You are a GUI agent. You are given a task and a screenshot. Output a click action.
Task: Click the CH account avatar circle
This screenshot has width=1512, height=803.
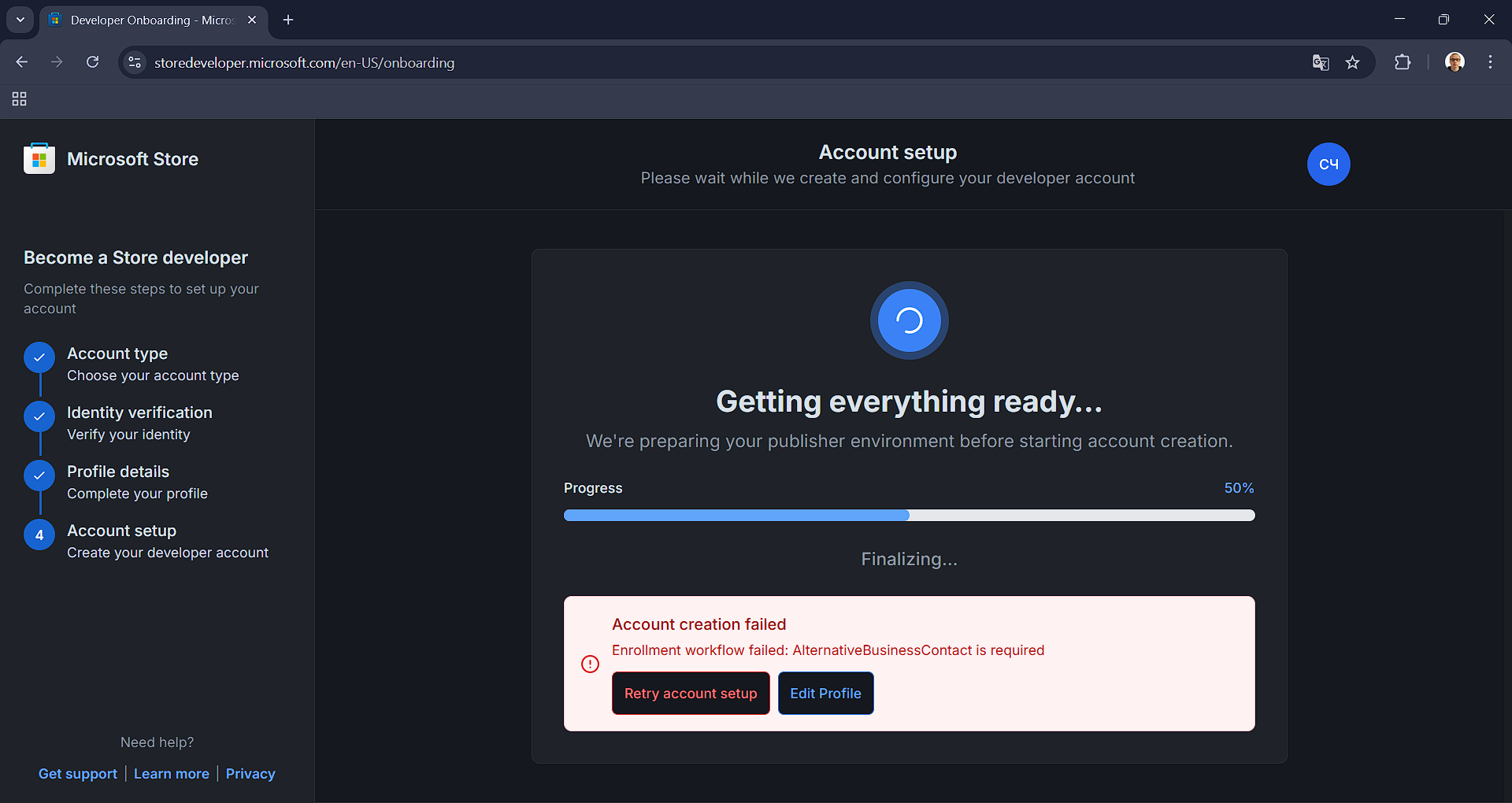1328,164
